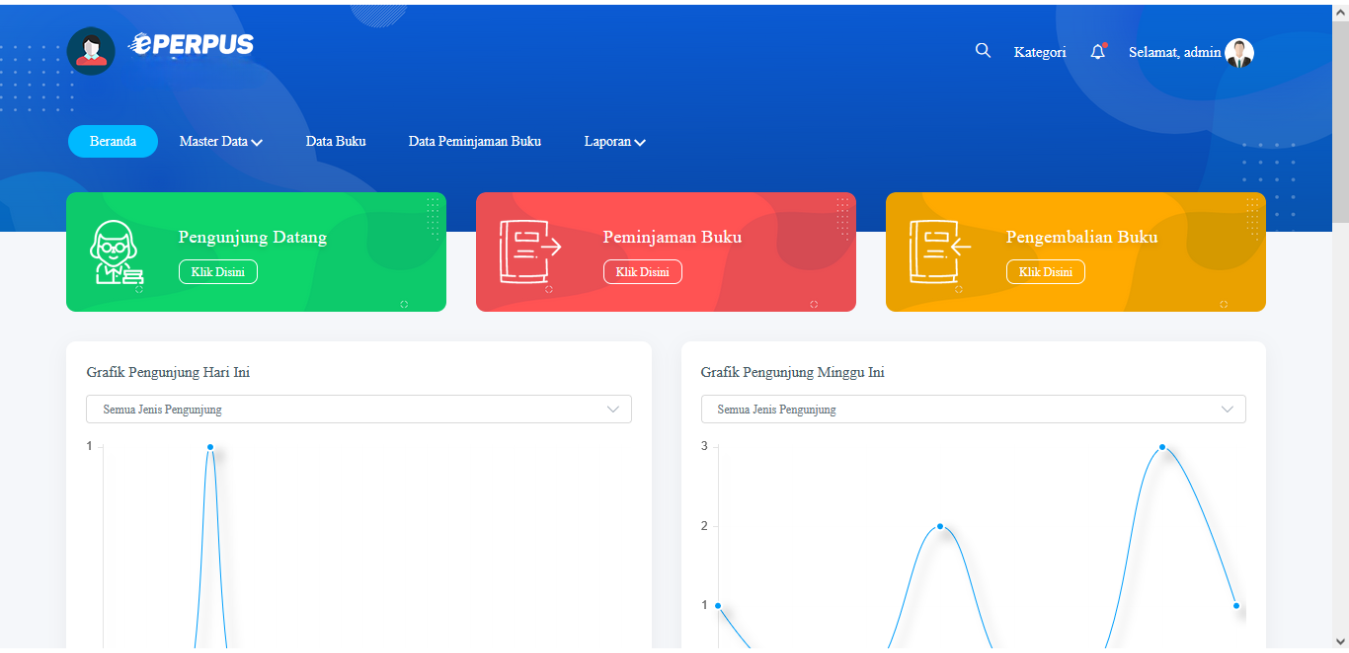Click the book borrow icon on red card
The image size is (1349, 653).
pyautogui.click(x=530, y=252)
